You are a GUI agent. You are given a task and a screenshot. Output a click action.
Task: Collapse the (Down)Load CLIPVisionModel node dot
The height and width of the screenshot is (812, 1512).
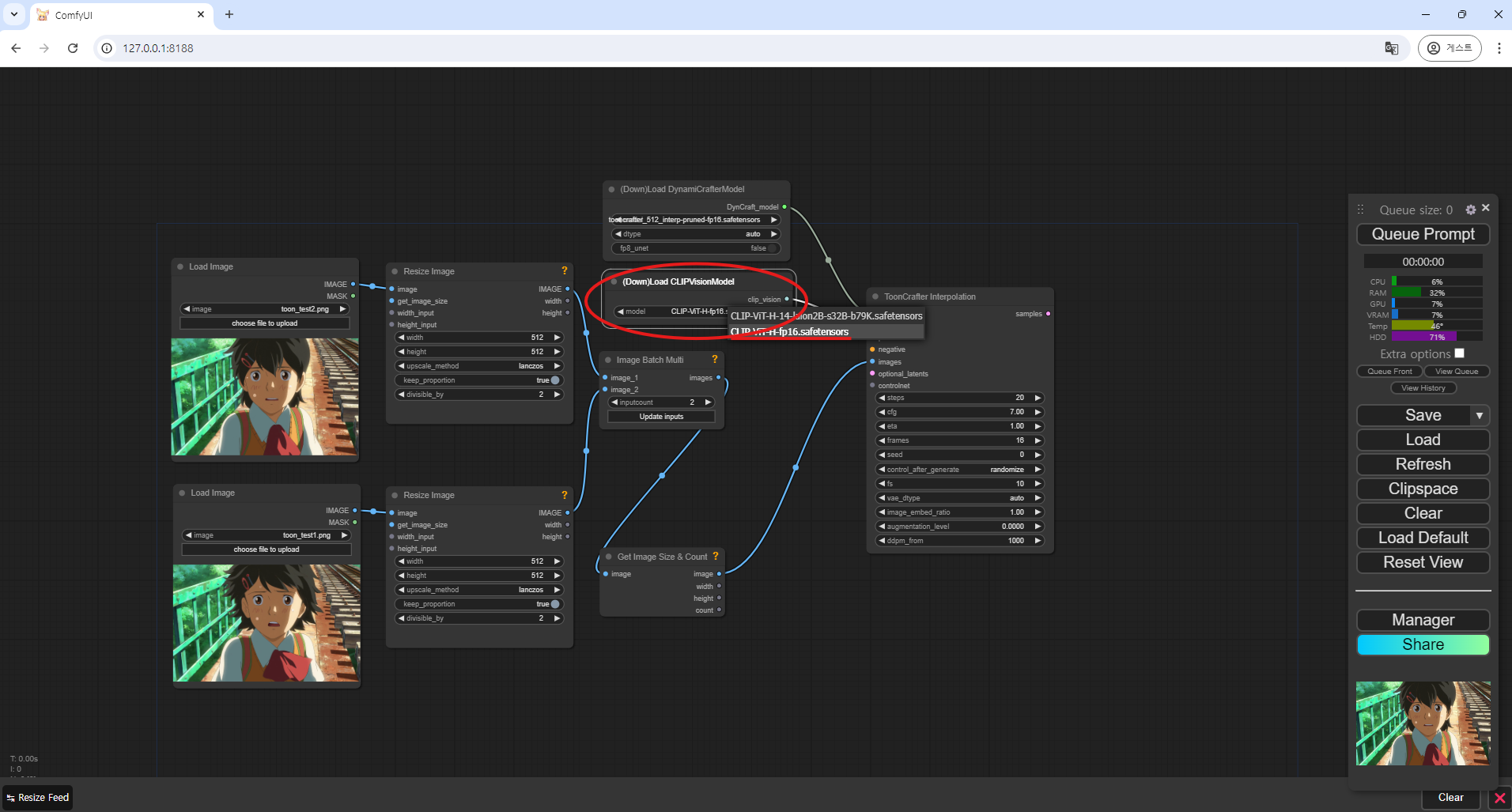point(614,281)
